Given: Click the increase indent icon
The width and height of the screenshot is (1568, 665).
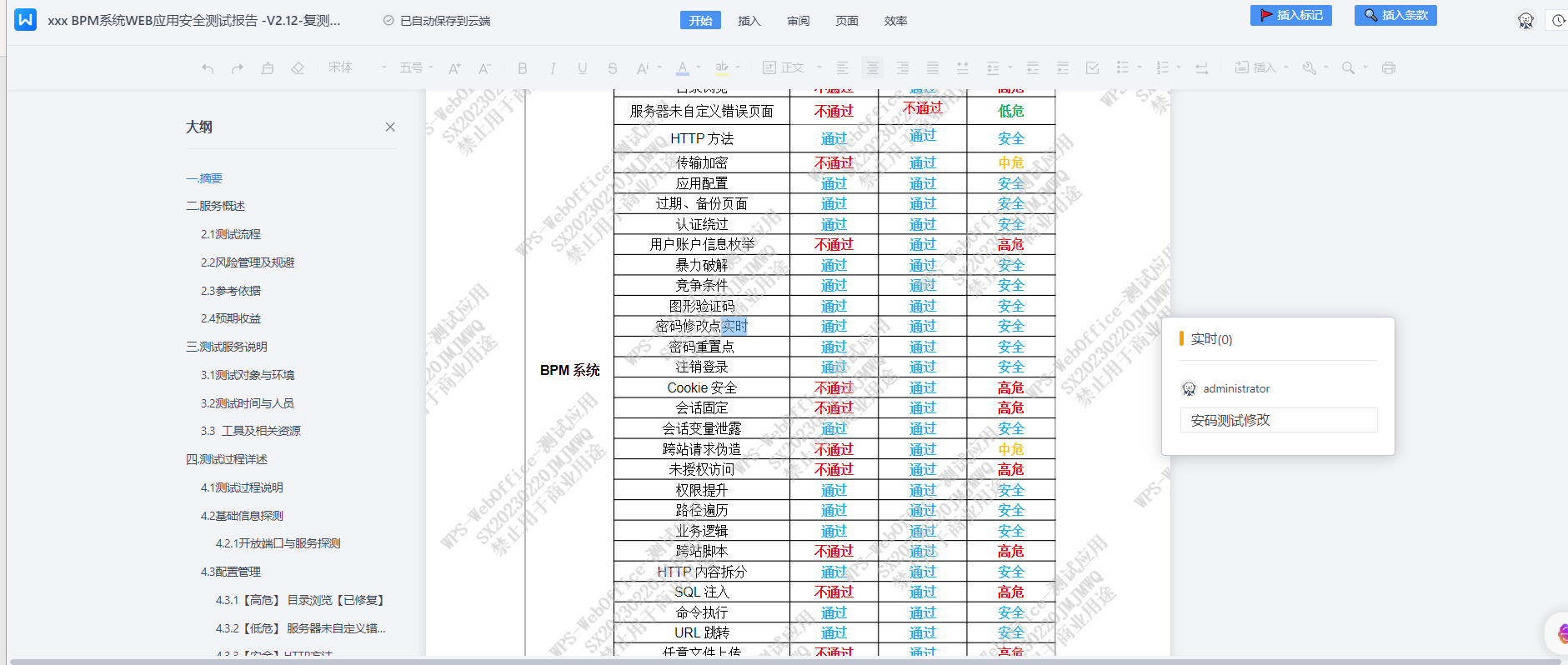Looking at the screenshot, I should pyautogui.click(x=1063, y=68).
